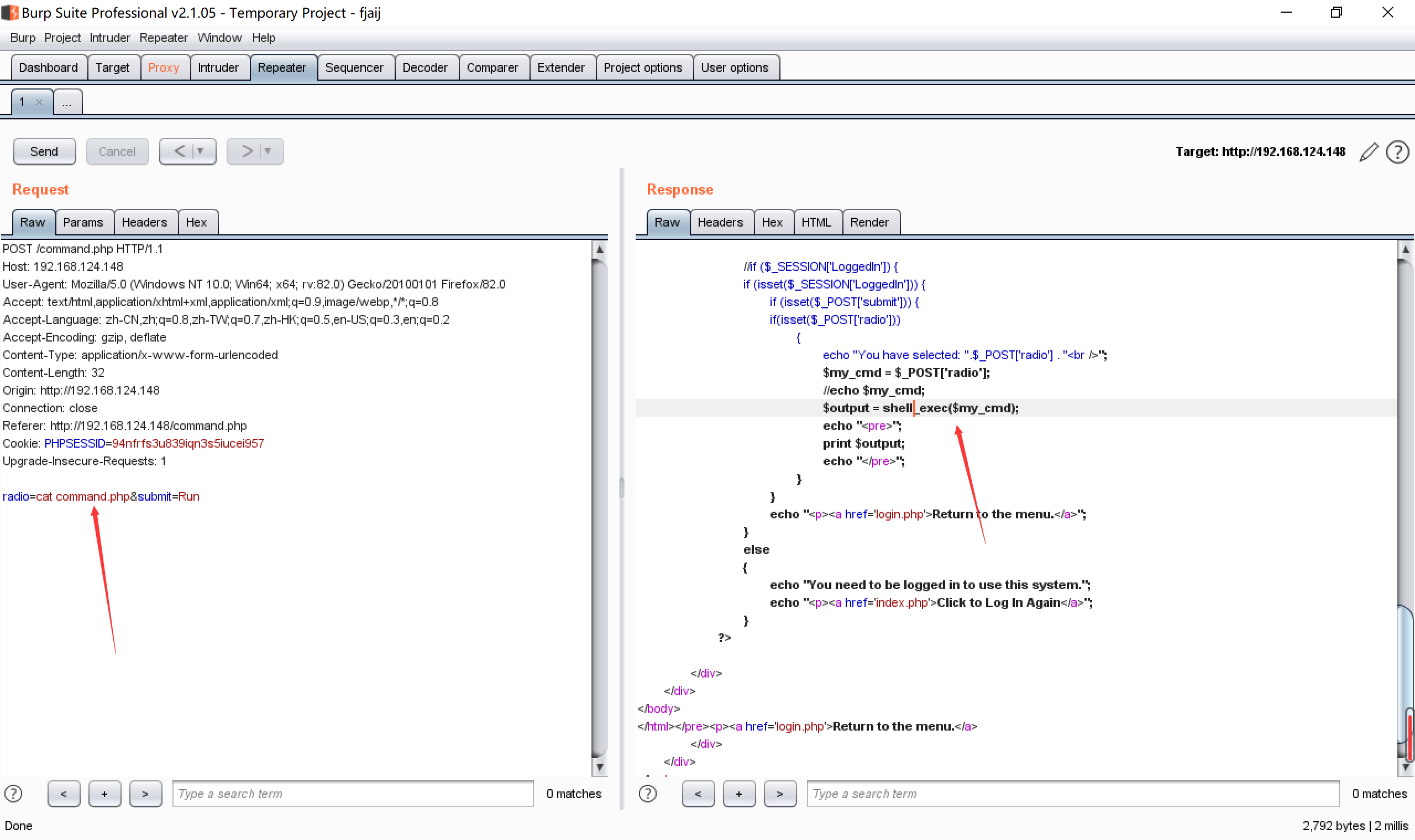Screen dimensions: 1415x840
Task: Switch to the Target tab
Action: point(113,68)
